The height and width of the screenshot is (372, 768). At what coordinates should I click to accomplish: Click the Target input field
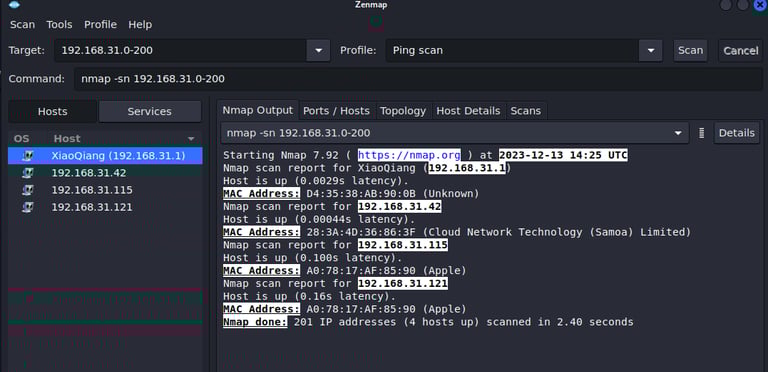coord(180,50)
